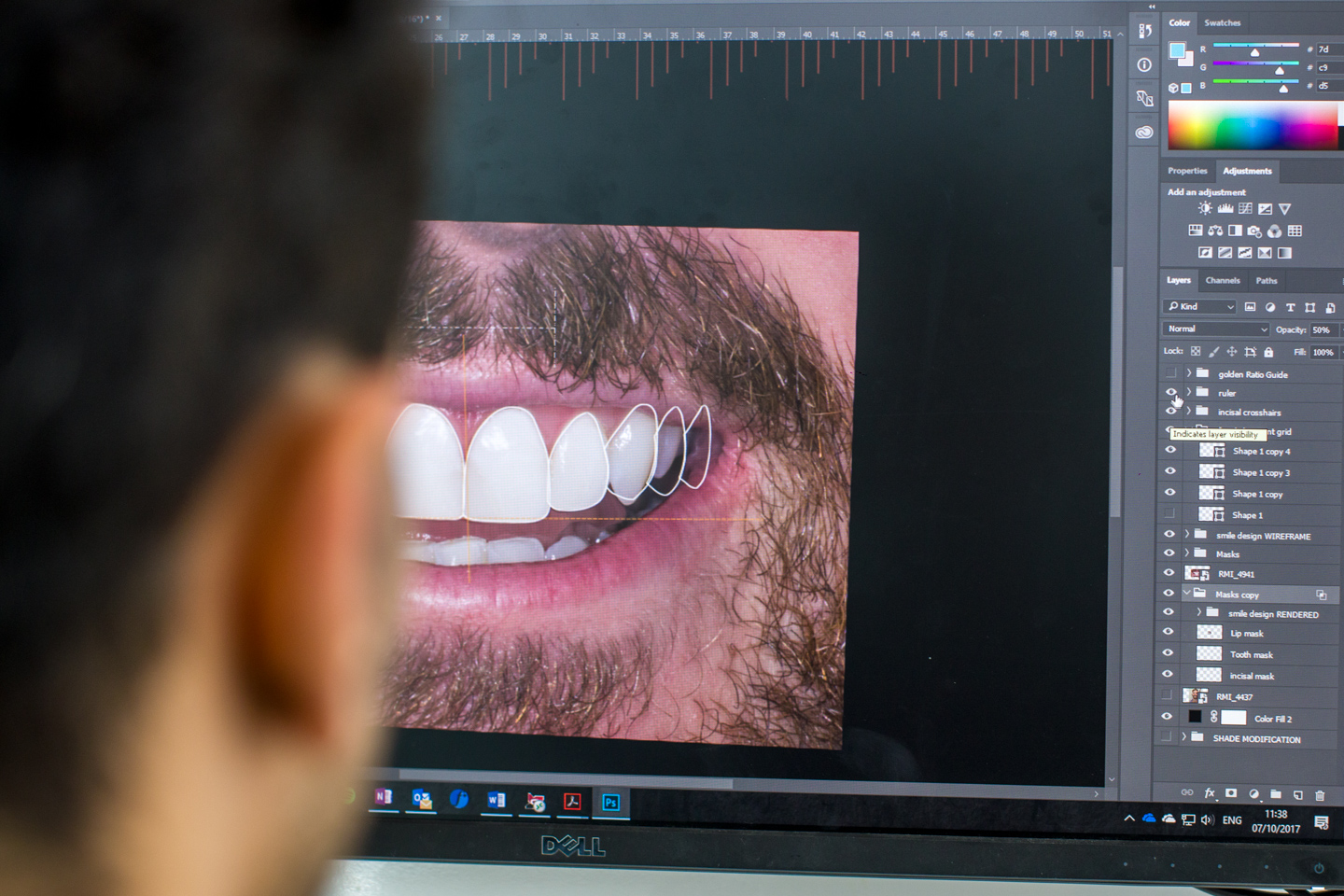This screenshot has width=1344, height=896.
Task: Open the History panel icon
Action: pos(1145,31)
